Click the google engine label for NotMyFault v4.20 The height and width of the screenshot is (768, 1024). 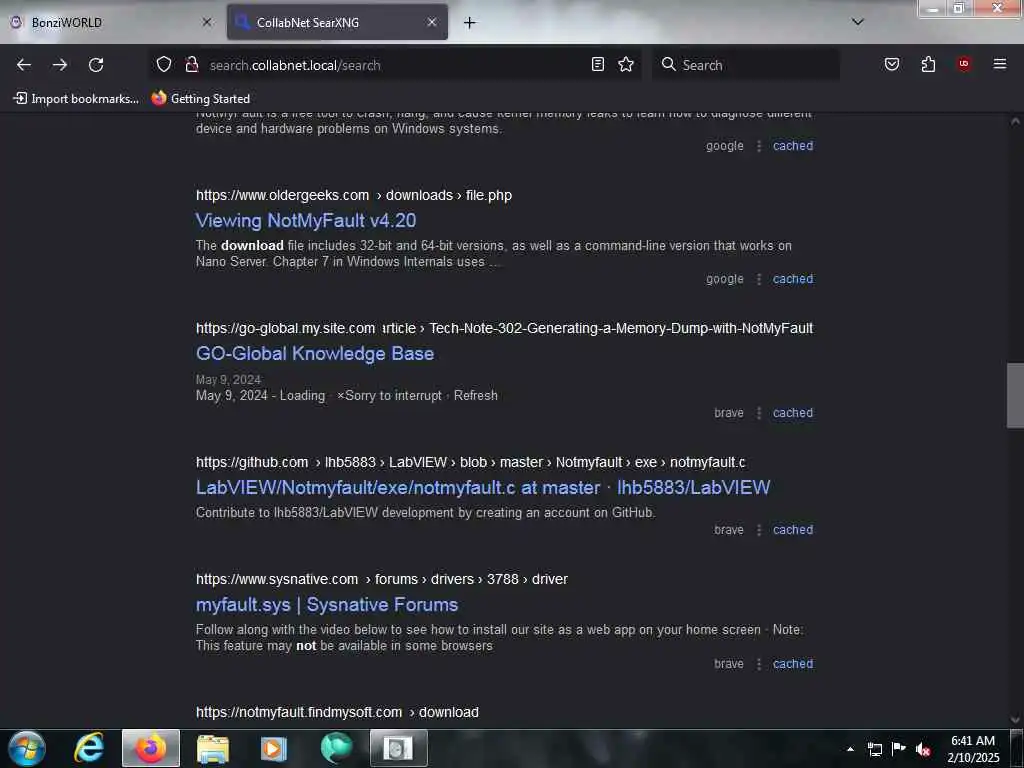point(724,279)
